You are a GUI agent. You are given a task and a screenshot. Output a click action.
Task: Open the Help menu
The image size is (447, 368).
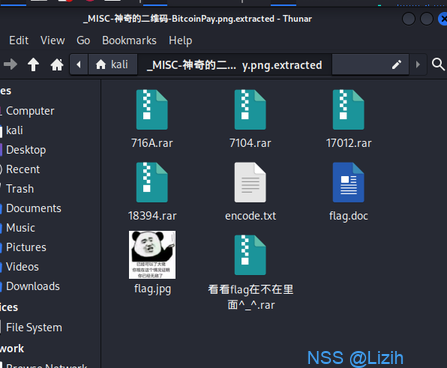click(x=180, y=41)
